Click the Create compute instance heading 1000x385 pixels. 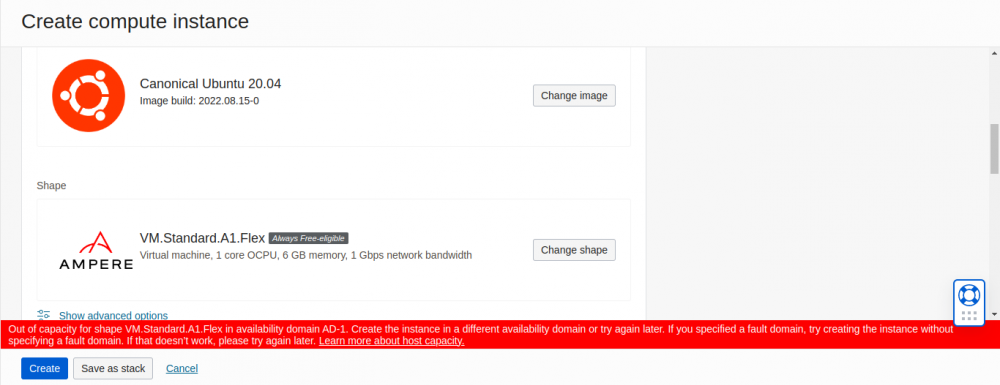(135, 21)
